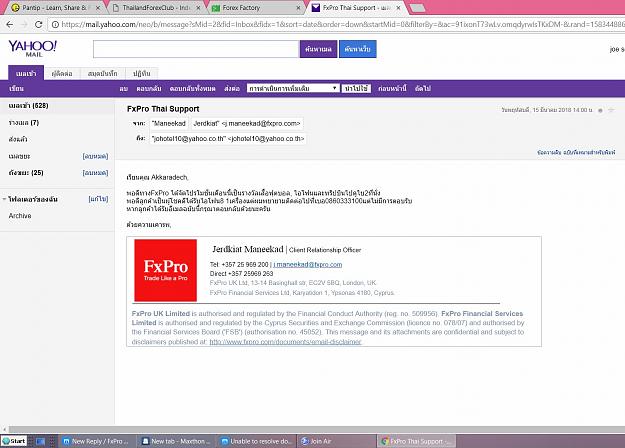Open the Inbox (528) folder
Viewport: 625px width, 448px height.
[28, 106]
